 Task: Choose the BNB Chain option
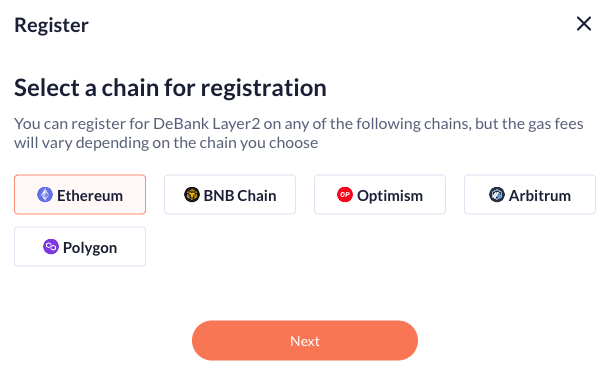click(x=230, y=194)
